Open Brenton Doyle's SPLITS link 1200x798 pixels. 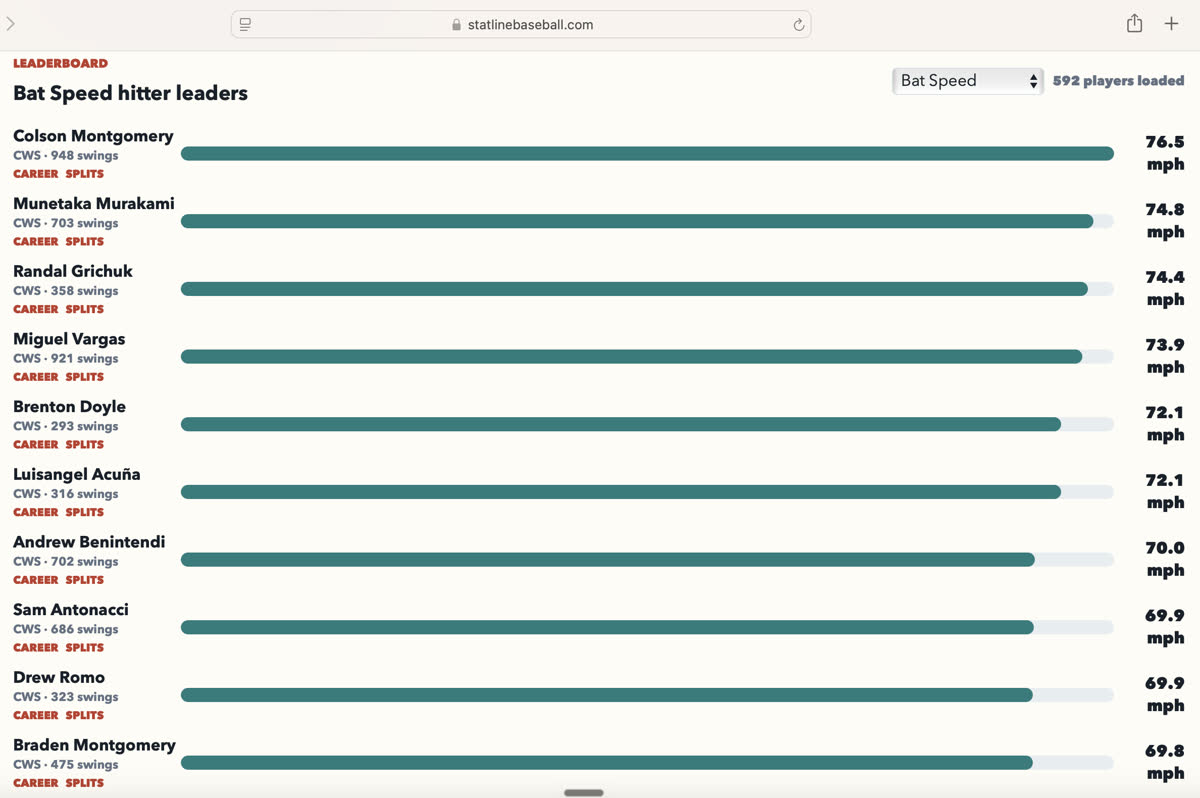coord(85,445)
